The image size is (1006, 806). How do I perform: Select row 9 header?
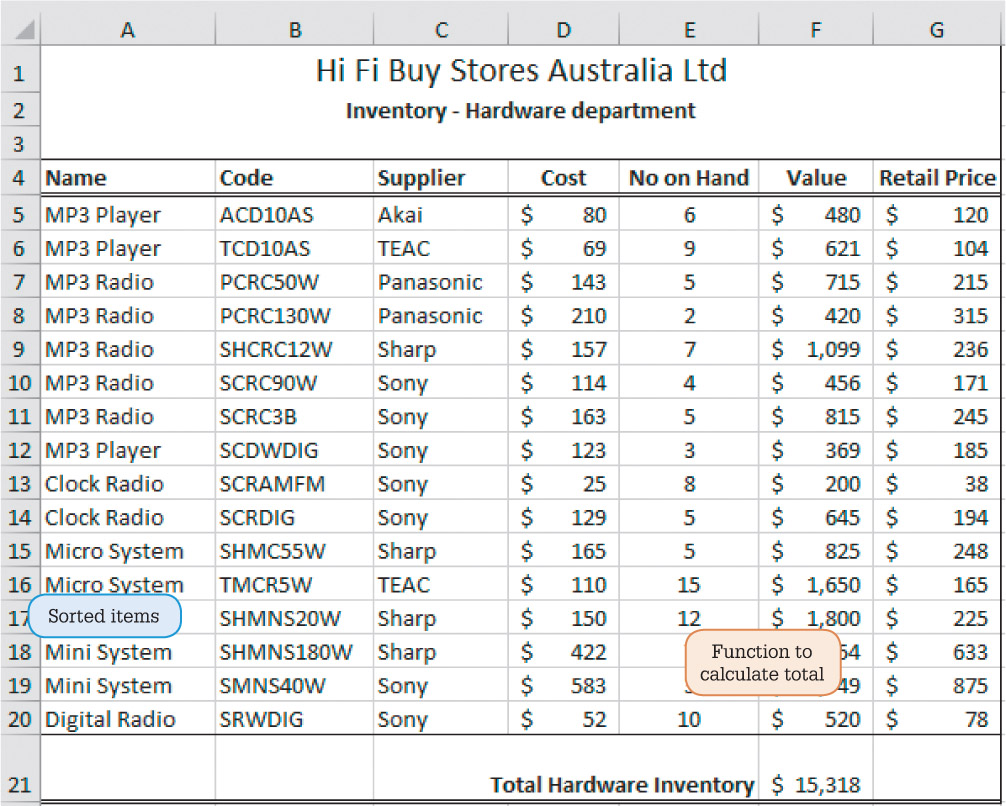tap(20, 349)
